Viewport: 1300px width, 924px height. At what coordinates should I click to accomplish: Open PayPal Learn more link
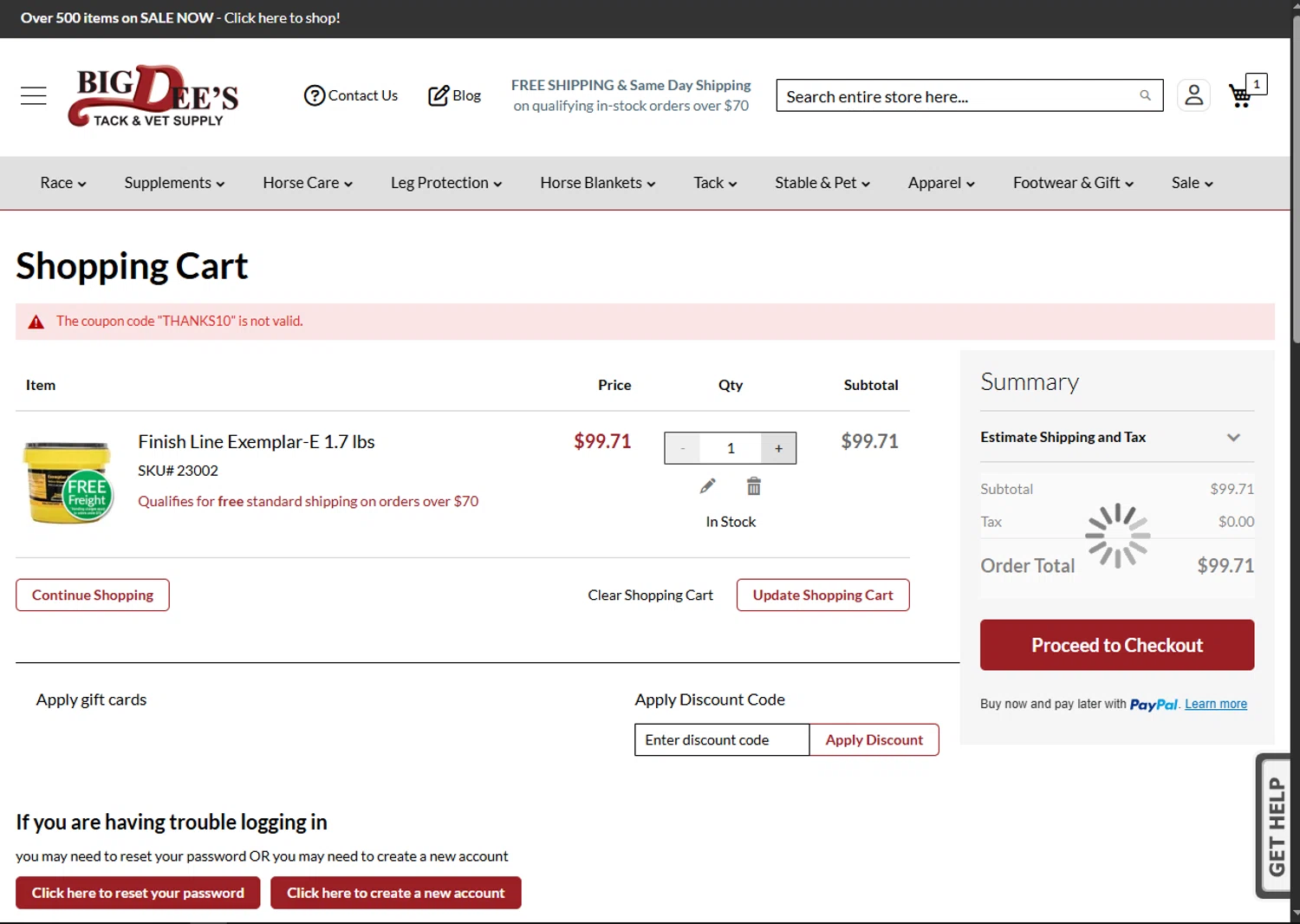[x=1216, y=704]
